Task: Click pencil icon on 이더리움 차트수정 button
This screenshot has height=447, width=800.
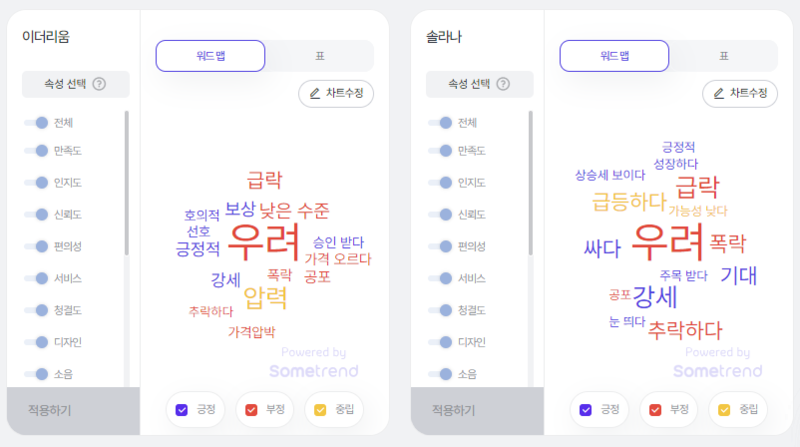Action: tap(315, 93)
